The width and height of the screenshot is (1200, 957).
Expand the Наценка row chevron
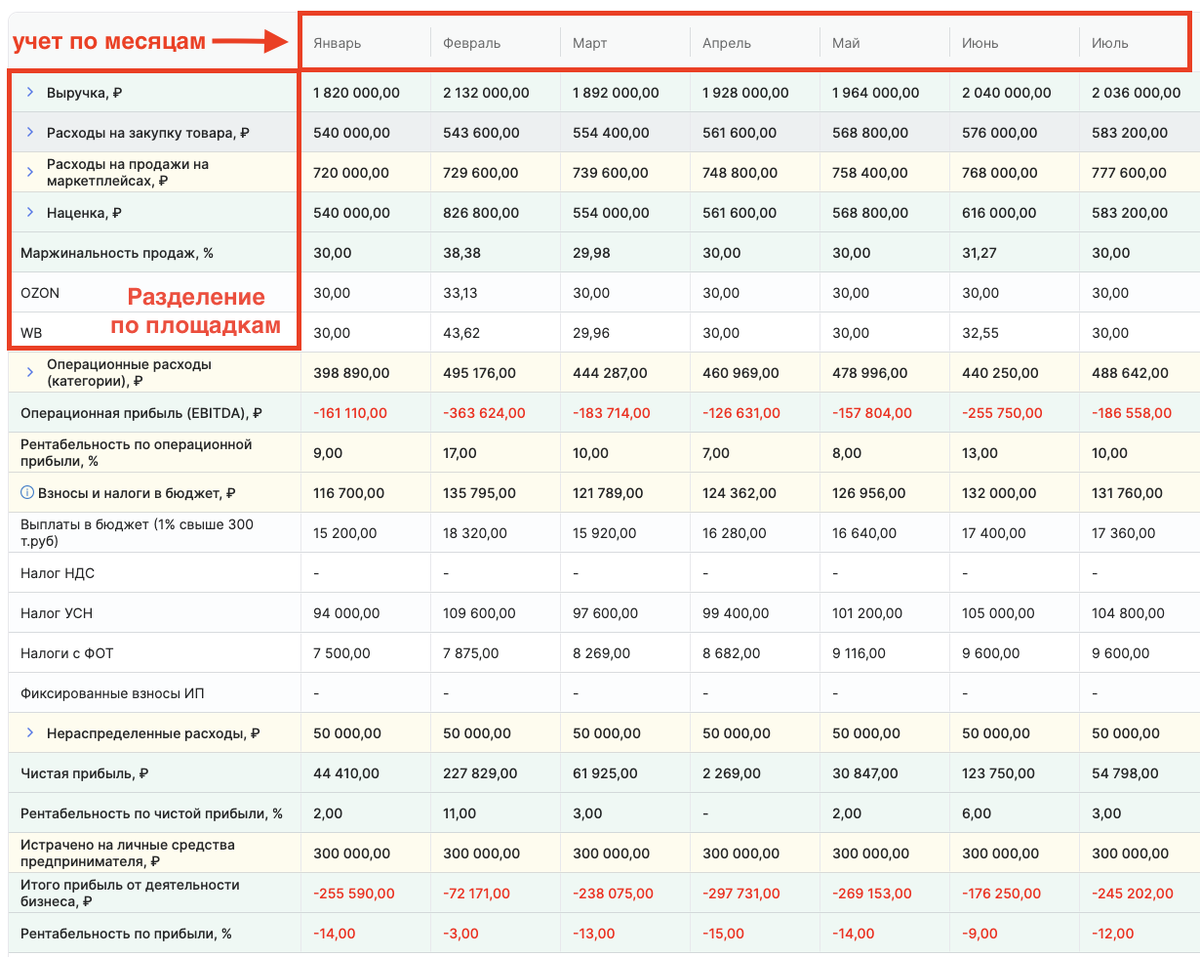click(30, 212)
